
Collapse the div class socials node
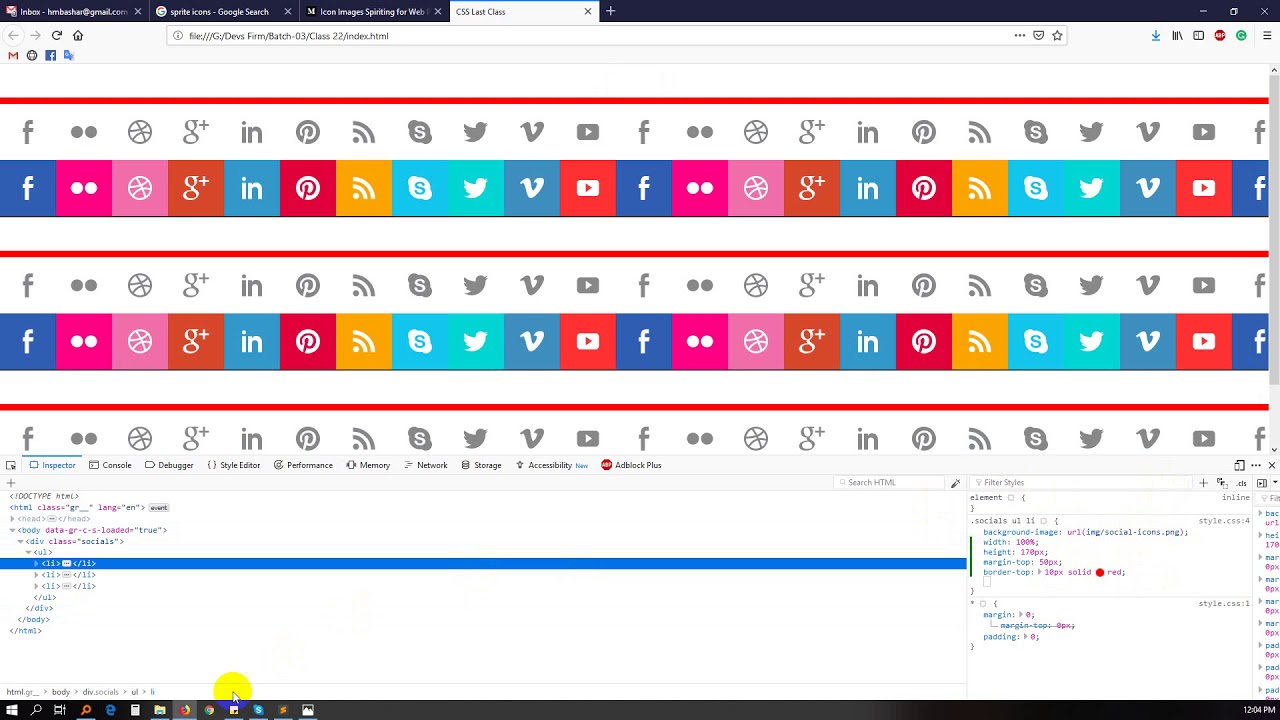click(20, 541)
